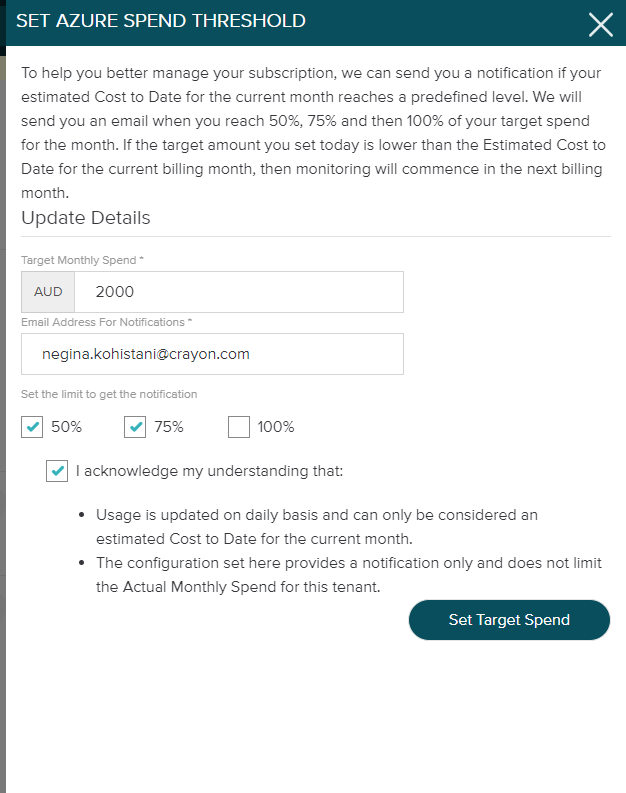Image resolution: width=626 pixels, height=793 pixels.
Task: Click the 100% label text
Action: point(276,427)
